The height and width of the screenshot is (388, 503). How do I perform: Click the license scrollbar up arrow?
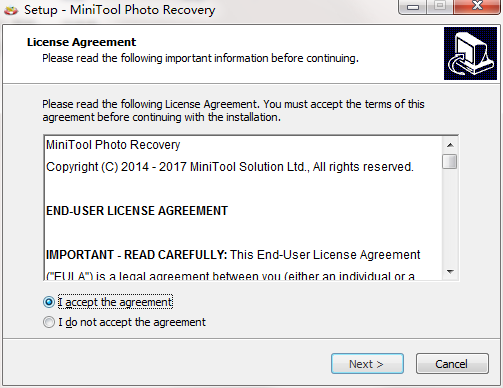point(450,145)
